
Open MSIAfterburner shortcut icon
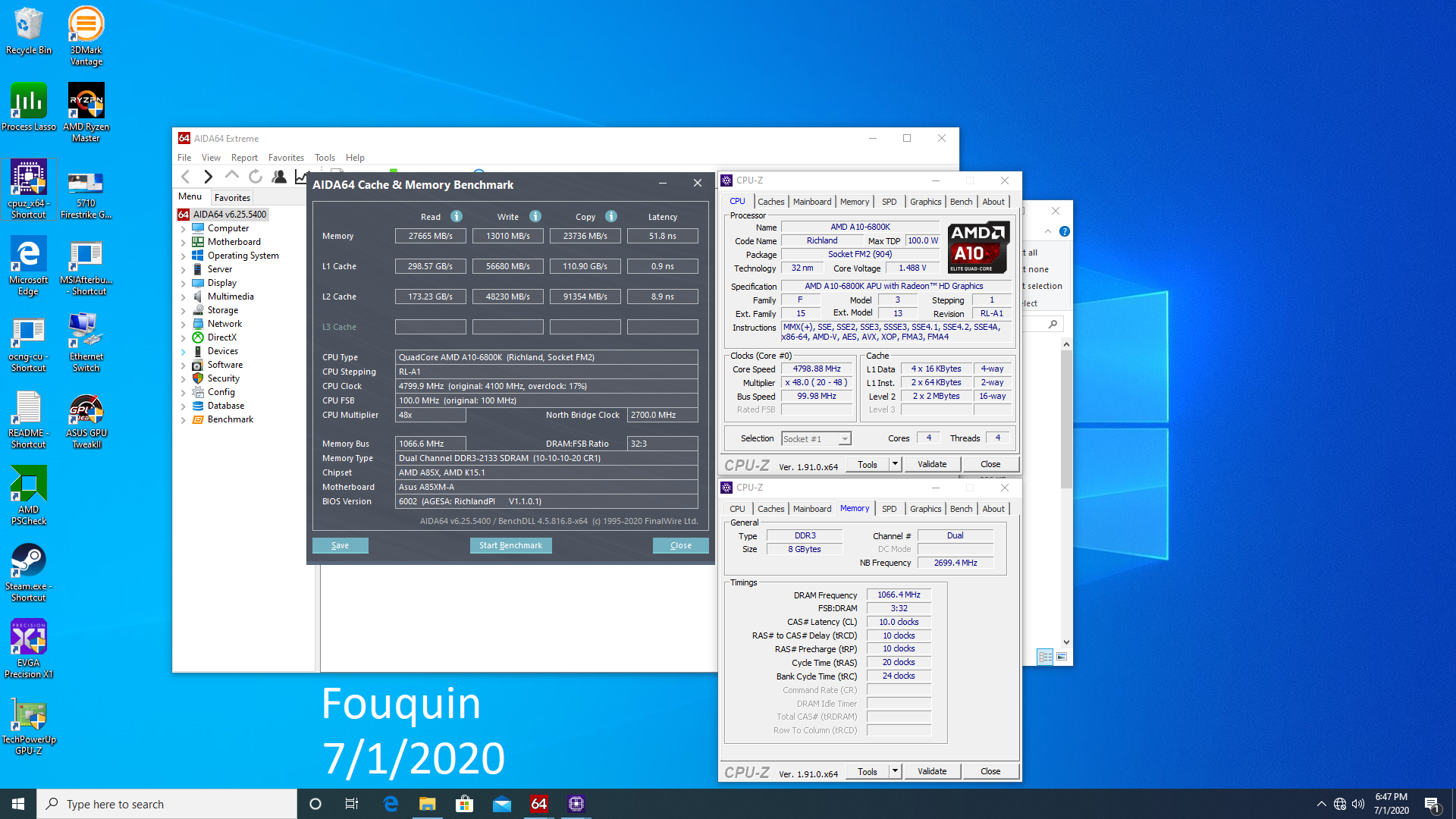[86, 266]
